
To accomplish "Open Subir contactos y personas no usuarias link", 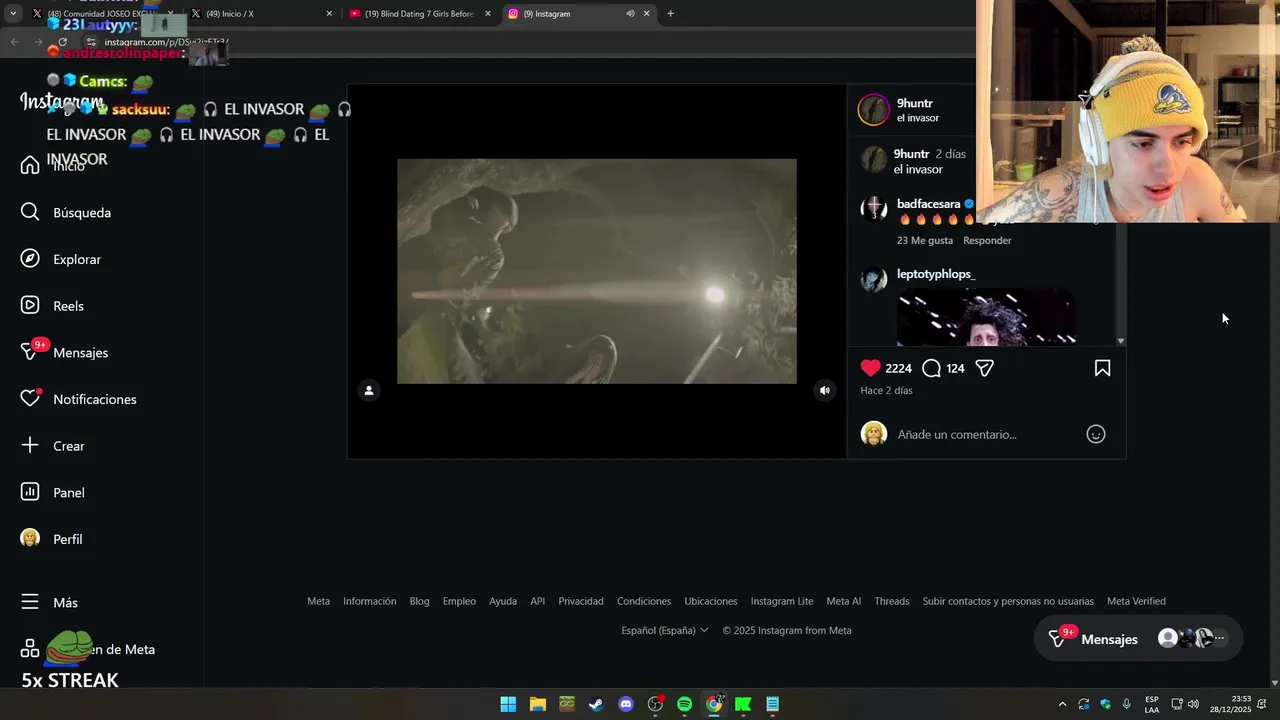I will (1008, 601).
